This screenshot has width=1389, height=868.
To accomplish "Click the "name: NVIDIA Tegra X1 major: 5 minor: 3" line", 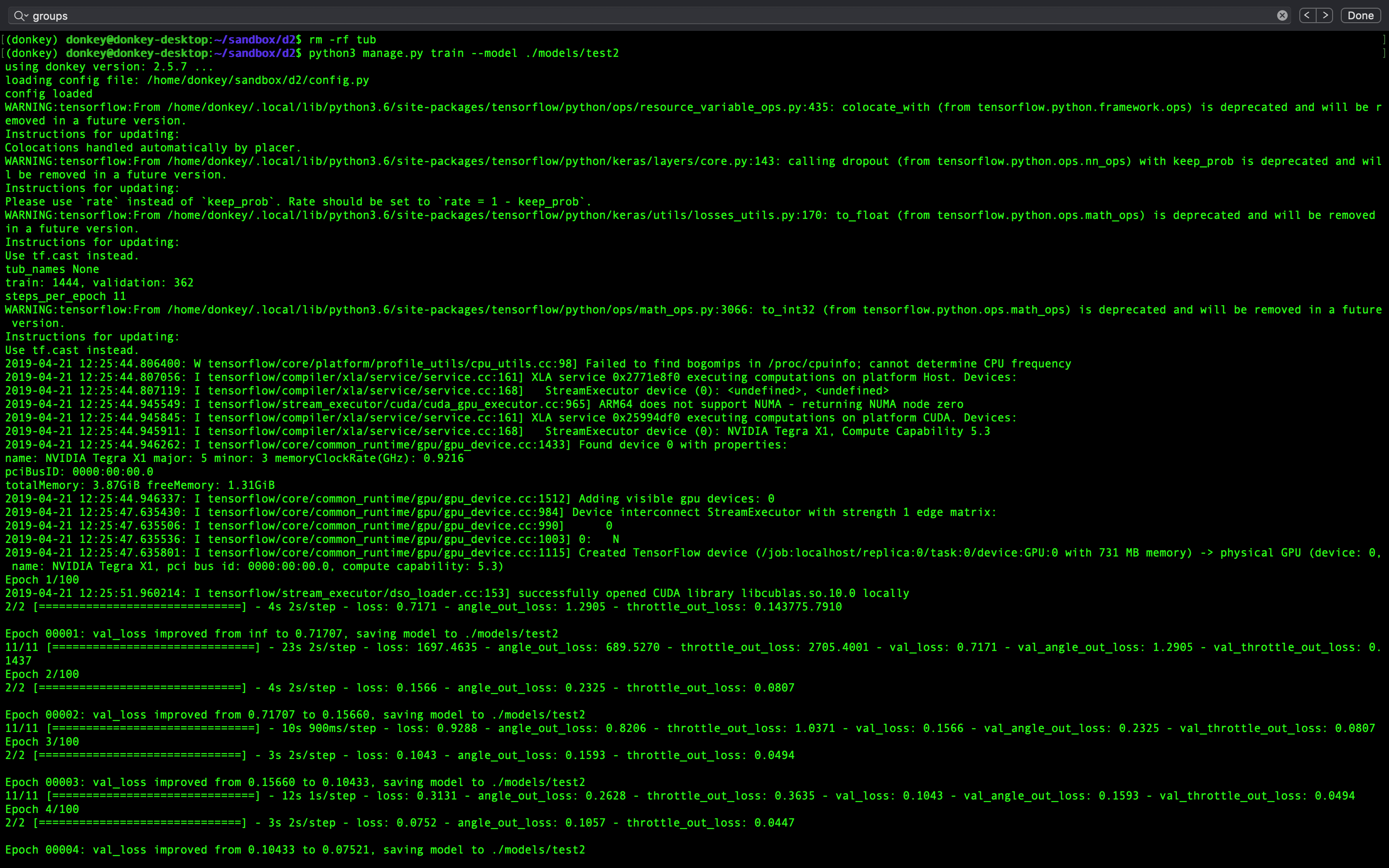I will [x=234, y=458].
